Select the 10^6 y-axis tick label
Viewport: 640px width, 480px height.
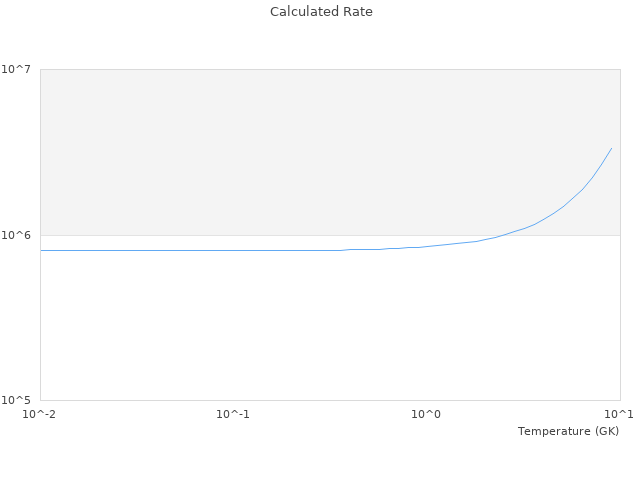[x=17, y=235]
